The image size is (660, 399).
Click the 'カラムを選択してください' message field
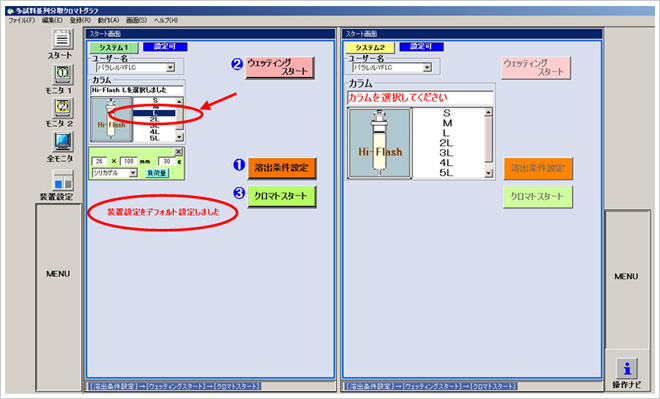click(420, 98)
